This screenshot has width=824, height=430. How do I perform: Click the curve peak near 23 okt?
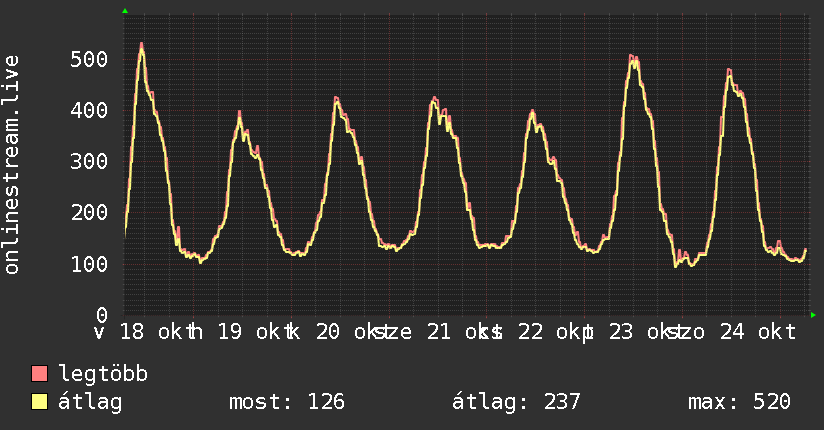[632, 56]
